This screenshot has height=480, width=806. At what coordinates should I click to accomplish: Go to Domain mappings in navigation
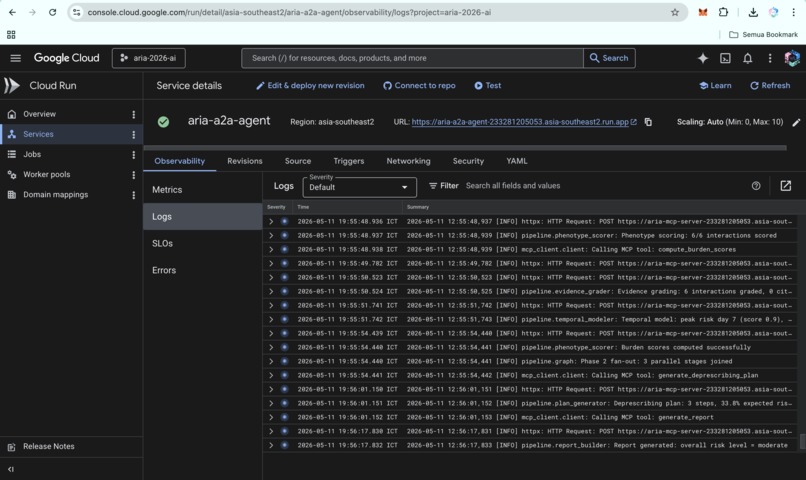(55, 195)
